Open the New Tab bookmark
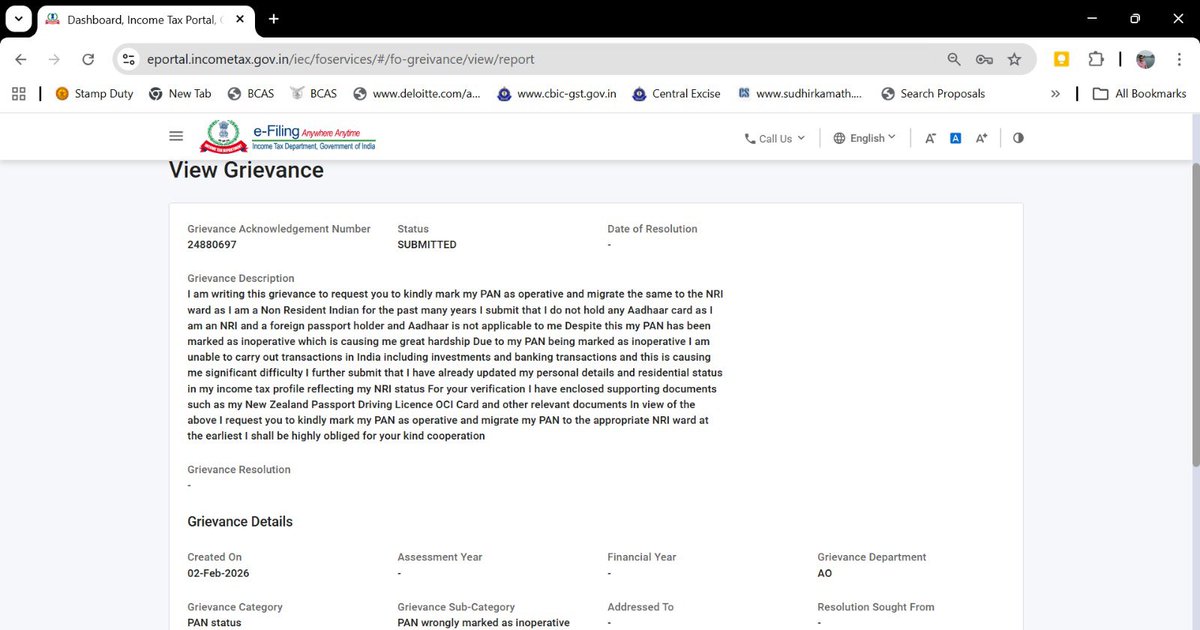This screenshot has height=630, width=1200. pos(180,93)
